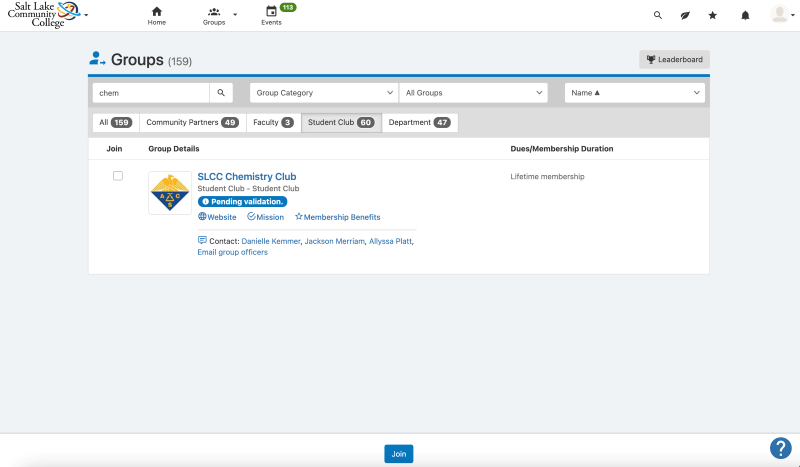Click the Leaderboard button
The width and height of the screenshot is (800, 467).
(x=674, y=59)
